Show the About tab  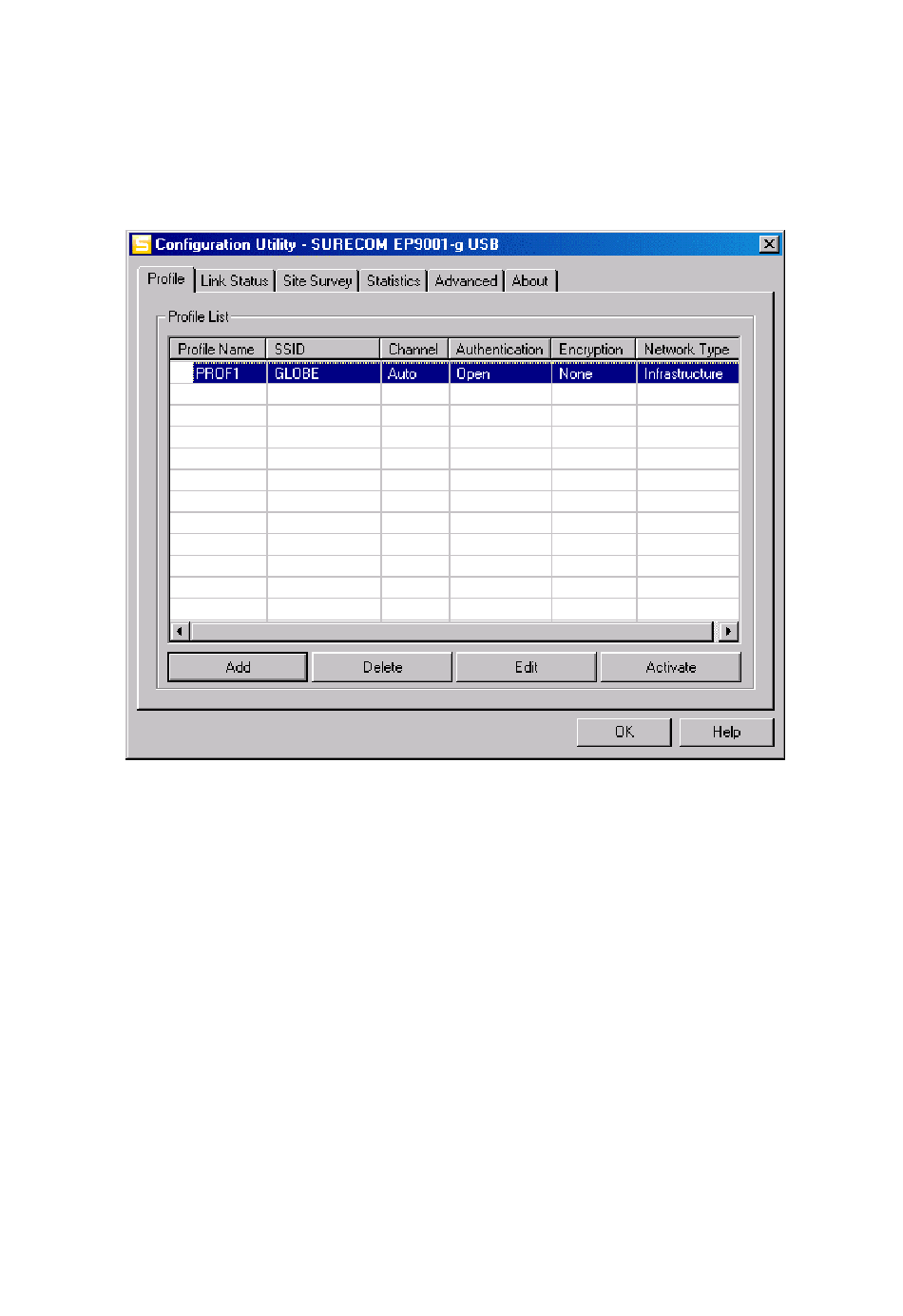(530, 281)
